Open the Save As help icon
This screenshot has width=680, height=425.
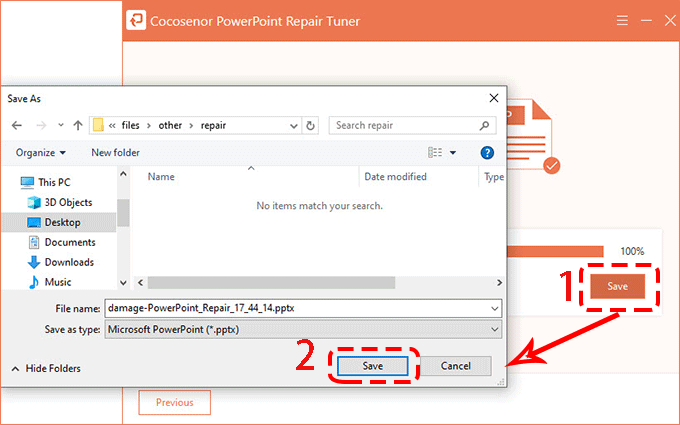click(x=487, y=153)
